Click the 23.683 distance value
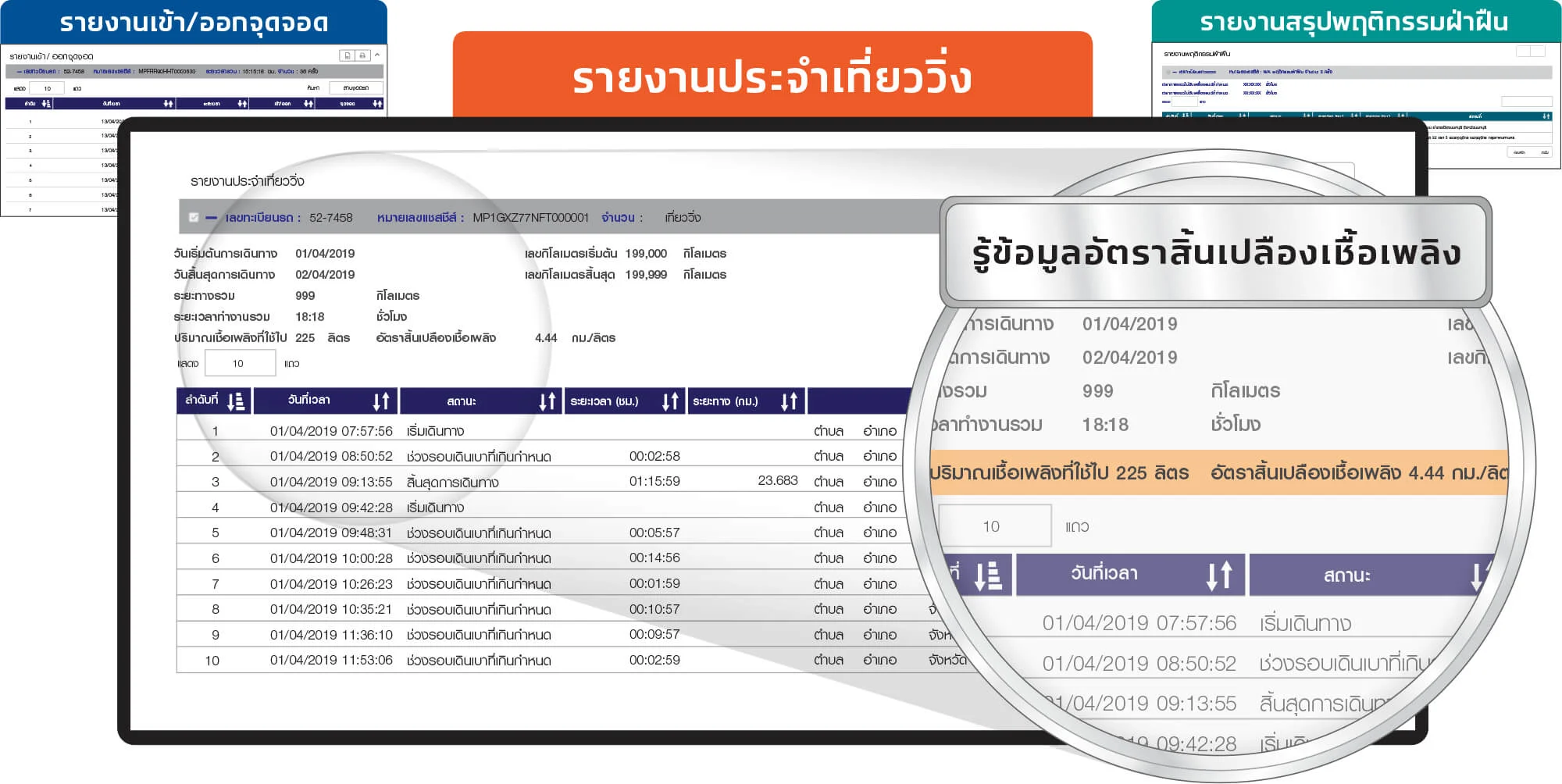1562x784 pixels. pos(778,481)
